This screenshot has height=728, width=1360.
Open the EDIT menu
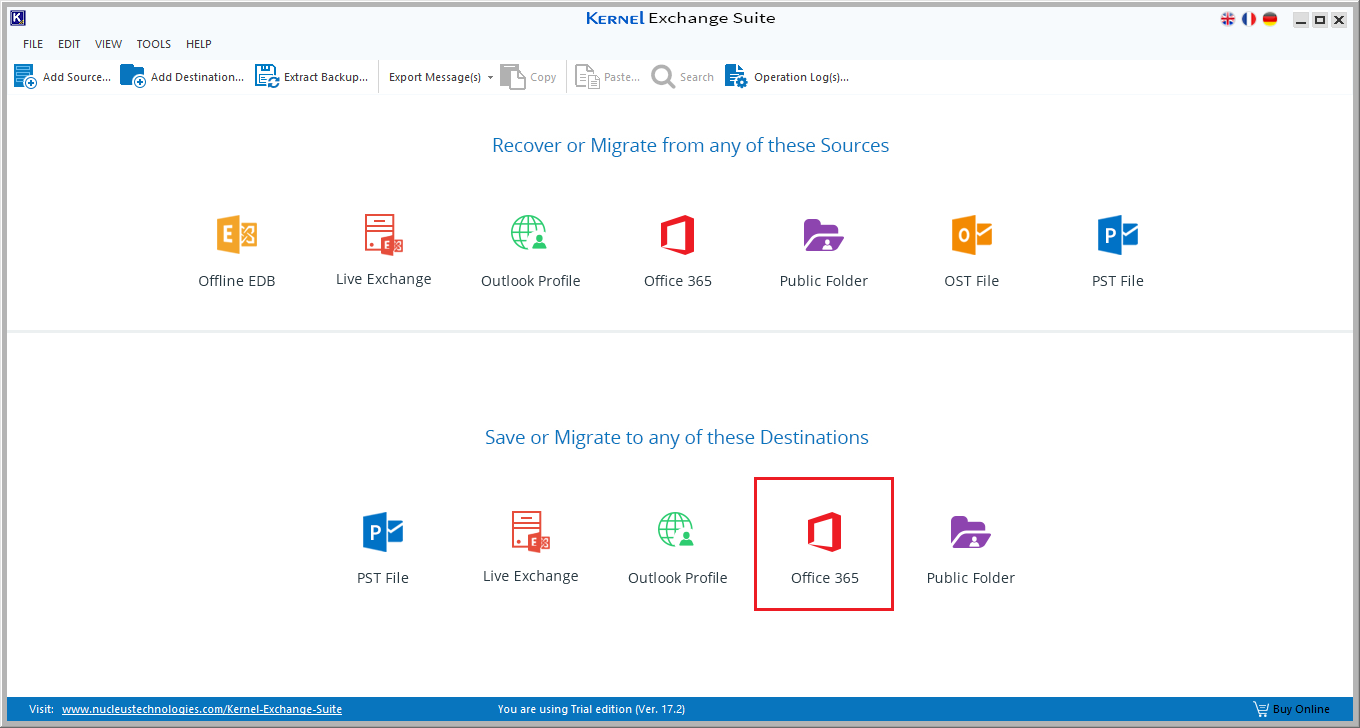coord(69,44)
